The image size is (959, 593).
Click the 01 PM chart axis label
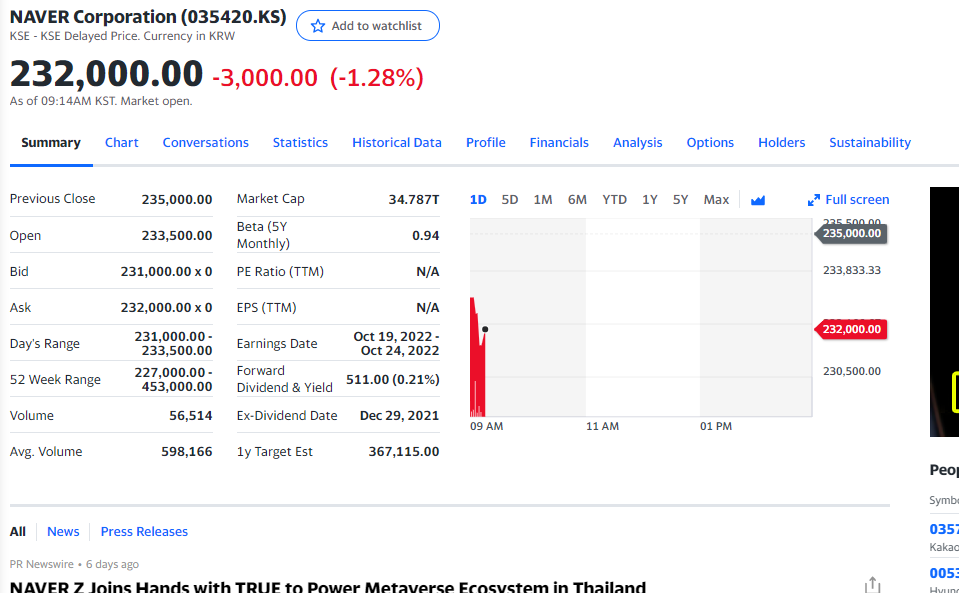(716, 426)
